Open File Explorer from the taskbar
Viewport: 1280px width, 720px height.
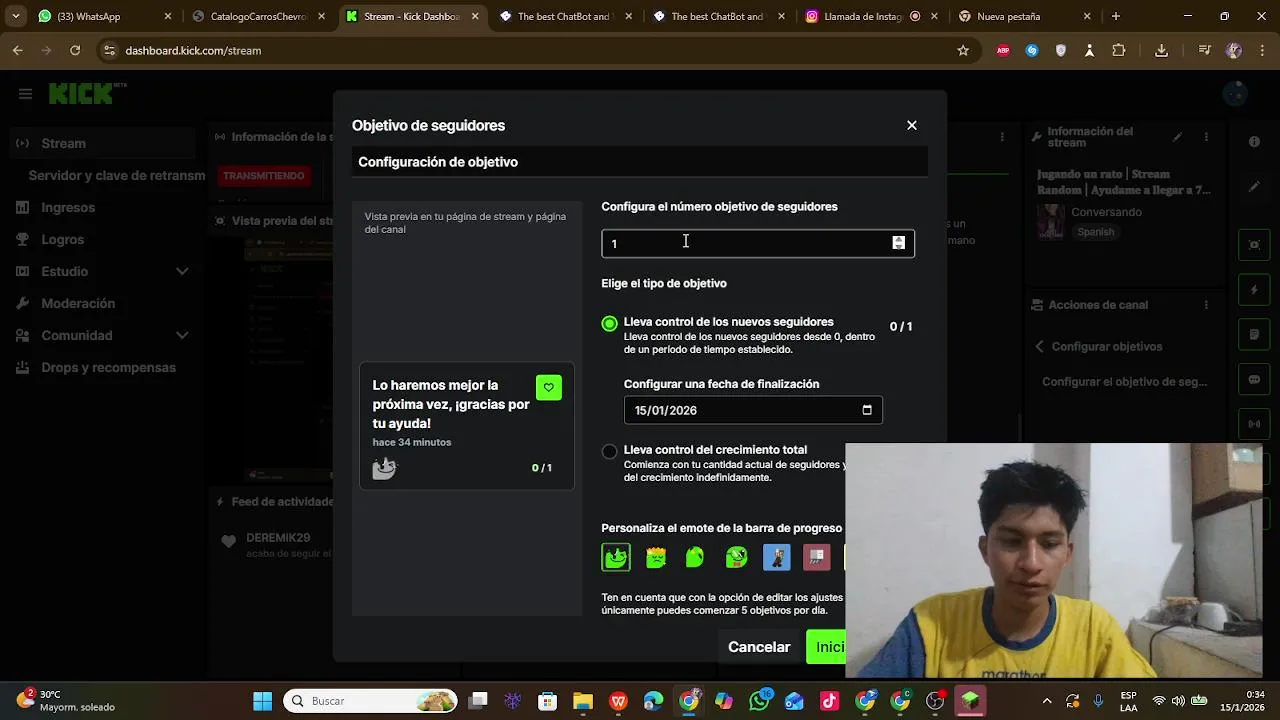pyautogui.click(x=583, y=701)
